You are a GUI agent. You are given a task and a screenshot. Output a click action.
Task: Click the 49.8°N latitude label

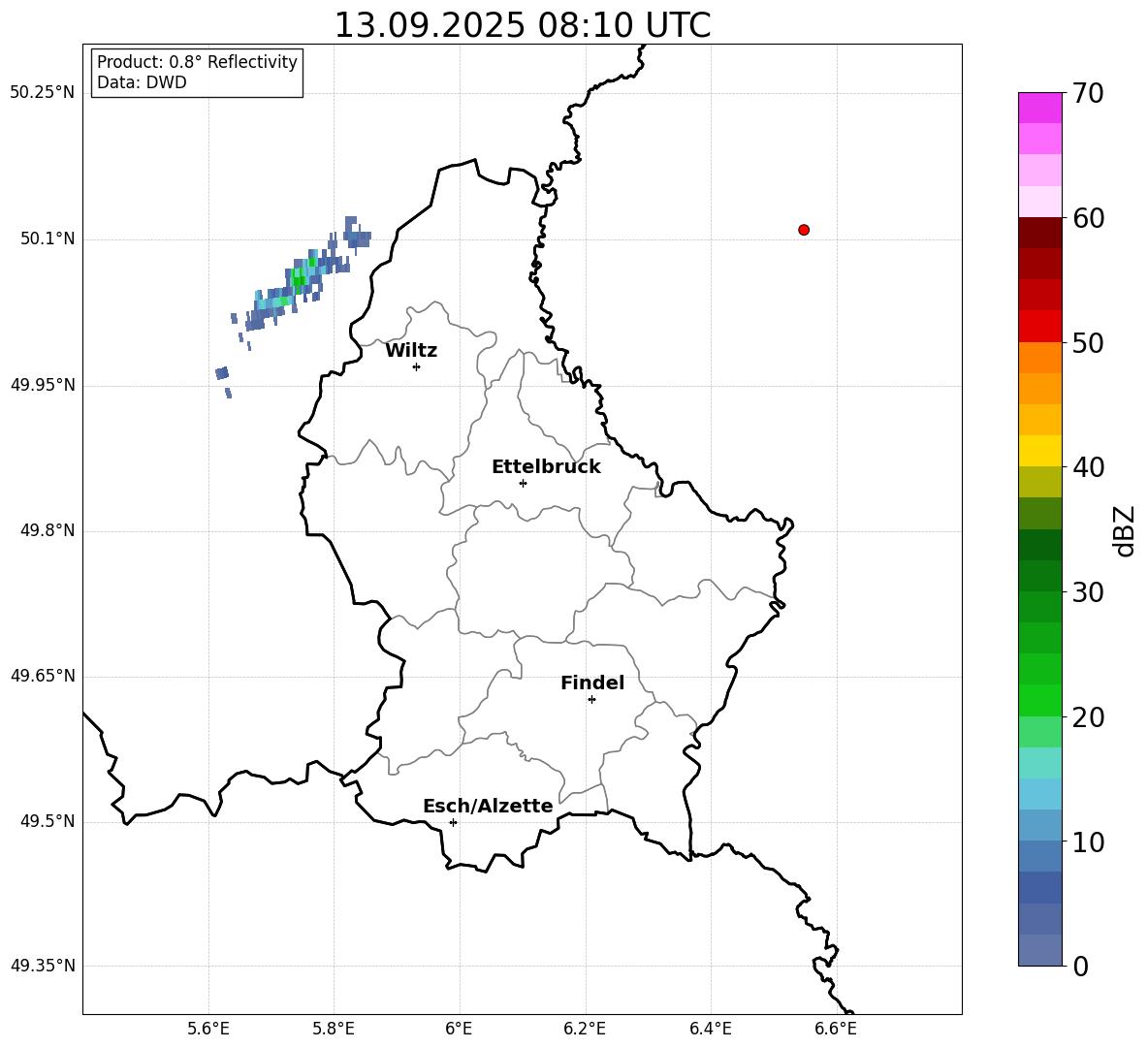coord(47,530)
